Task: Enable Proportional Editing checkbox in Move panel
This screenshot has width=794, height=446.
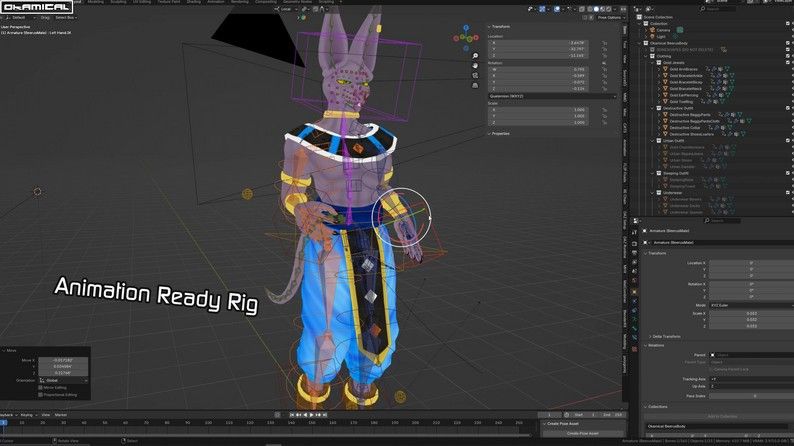Action: pos(41,395)
